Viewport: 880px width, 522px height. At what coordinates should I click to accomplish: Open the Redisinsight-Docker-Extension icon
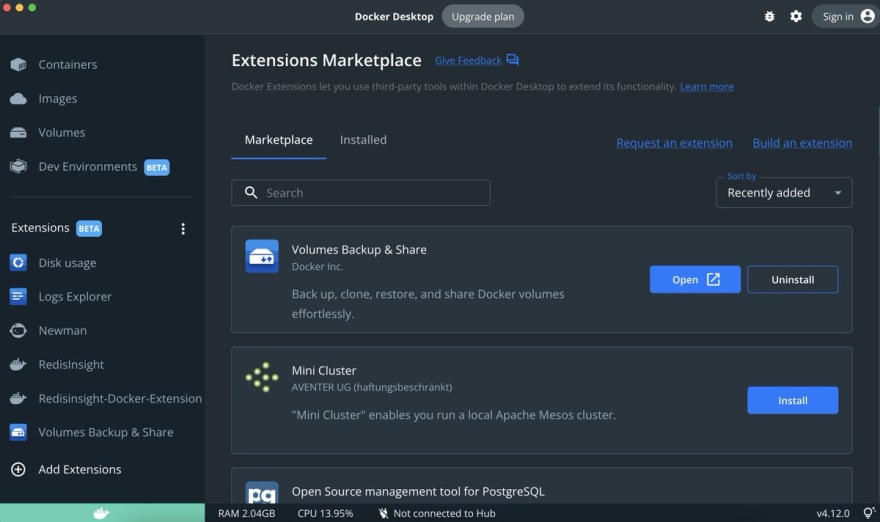[x=18, y=399]
